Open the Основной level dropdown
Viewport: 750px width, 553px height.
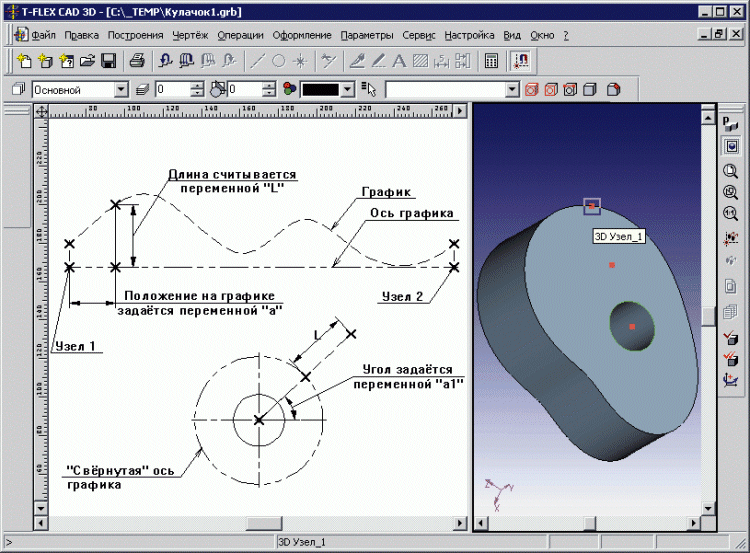point(121,89)
